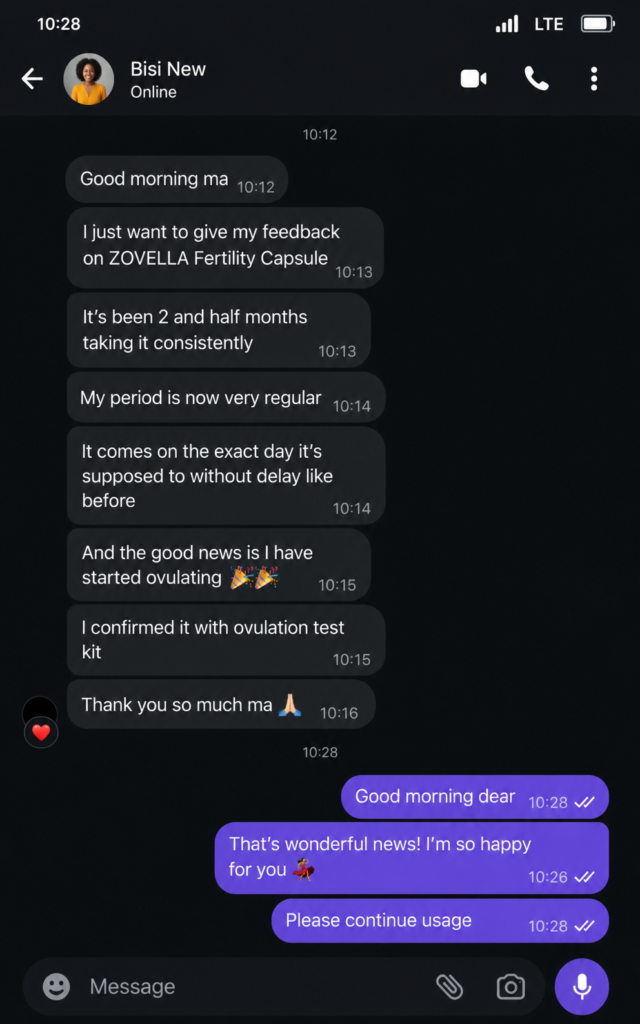The image size is (640, 1024).
Task: Open the emoji picker smiley icon
Action: click(56, 986)
